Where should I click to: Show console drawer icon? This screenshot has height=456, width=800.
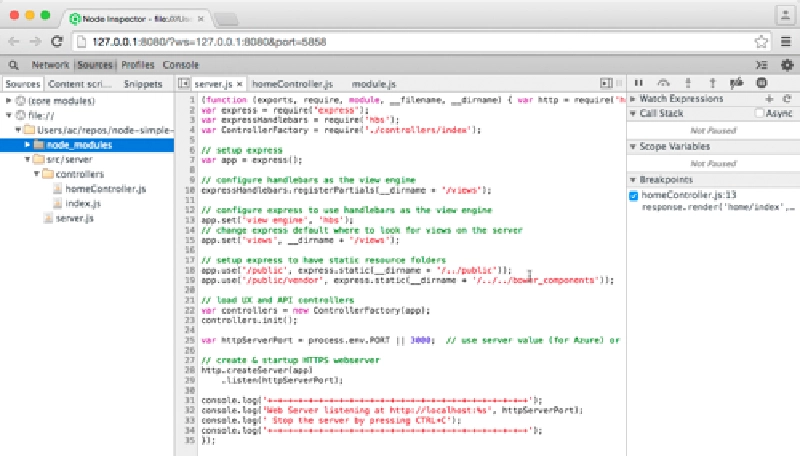point(762,65)
